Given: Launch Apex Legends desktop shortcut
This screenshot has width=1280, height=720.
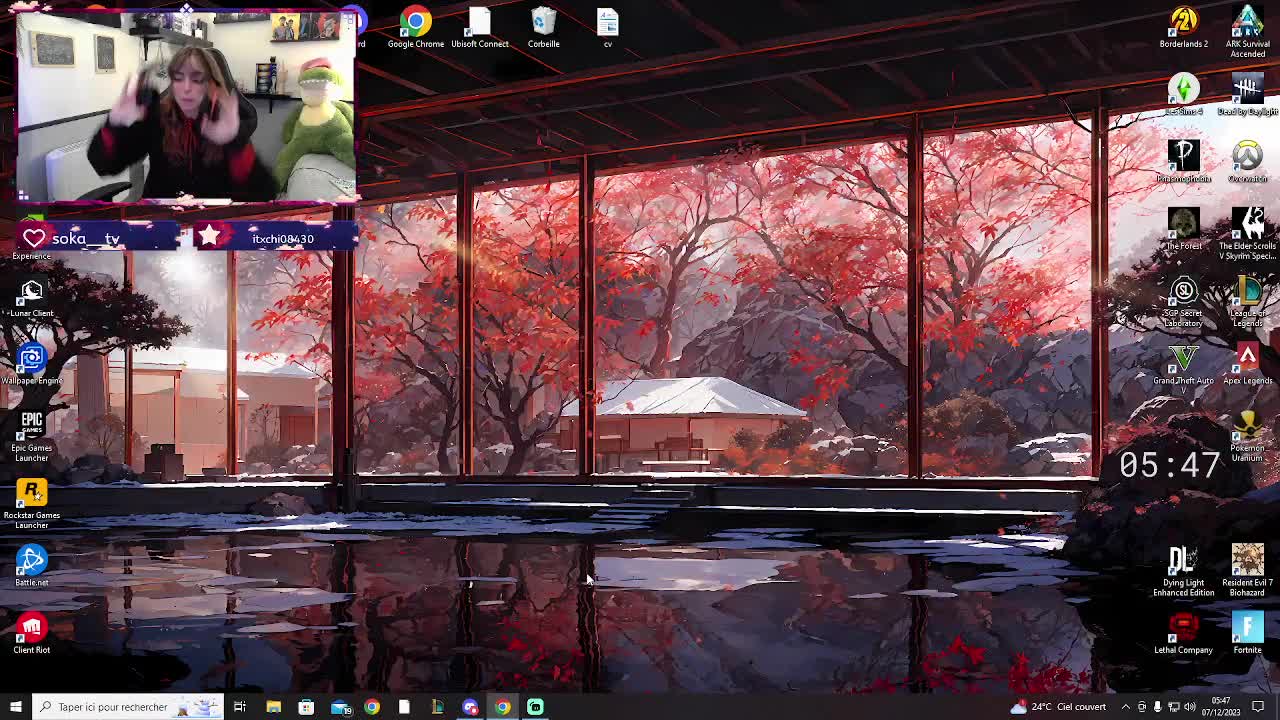Looking at the screenshot, I should 1247,364.
